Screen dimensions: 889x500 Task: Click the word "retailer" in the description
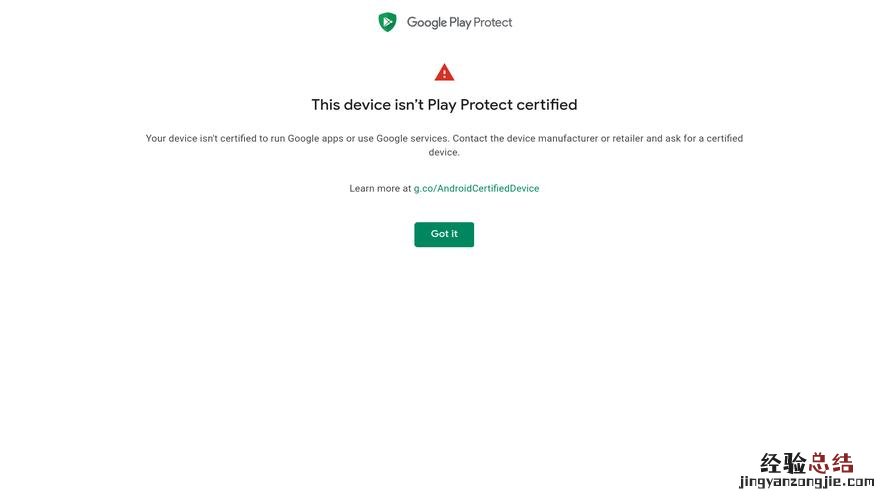click(623, 138)
